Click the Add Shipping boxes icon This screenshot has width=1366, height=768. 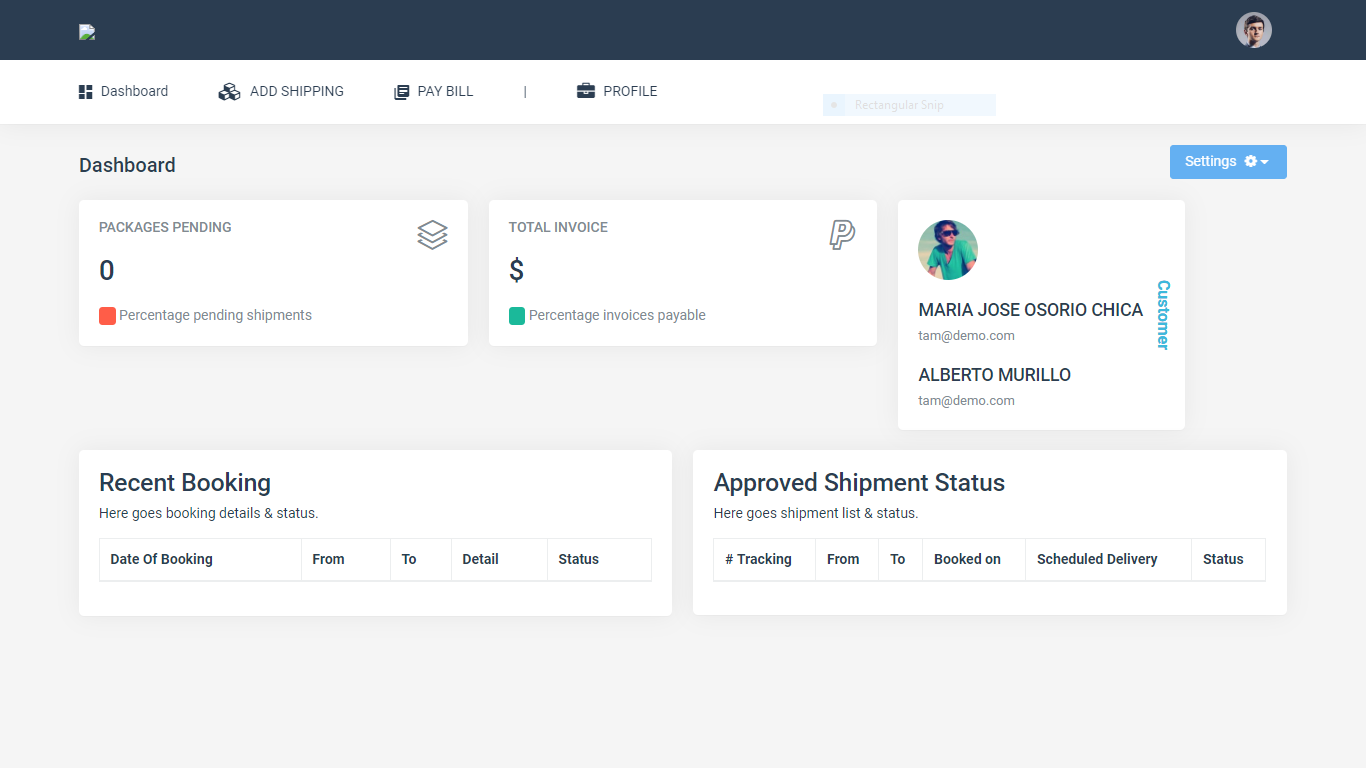[229, 92]
